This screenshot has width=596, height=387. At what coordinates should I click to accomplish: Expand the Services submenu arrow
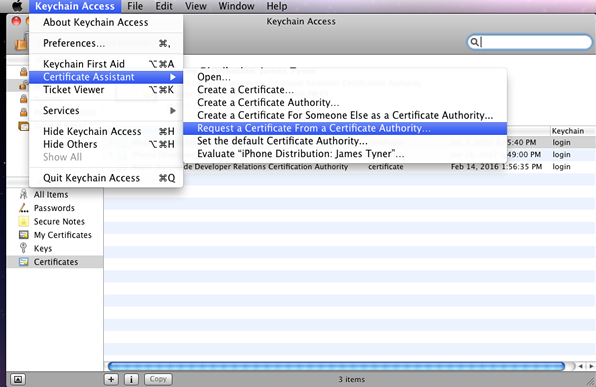point(173,110)
